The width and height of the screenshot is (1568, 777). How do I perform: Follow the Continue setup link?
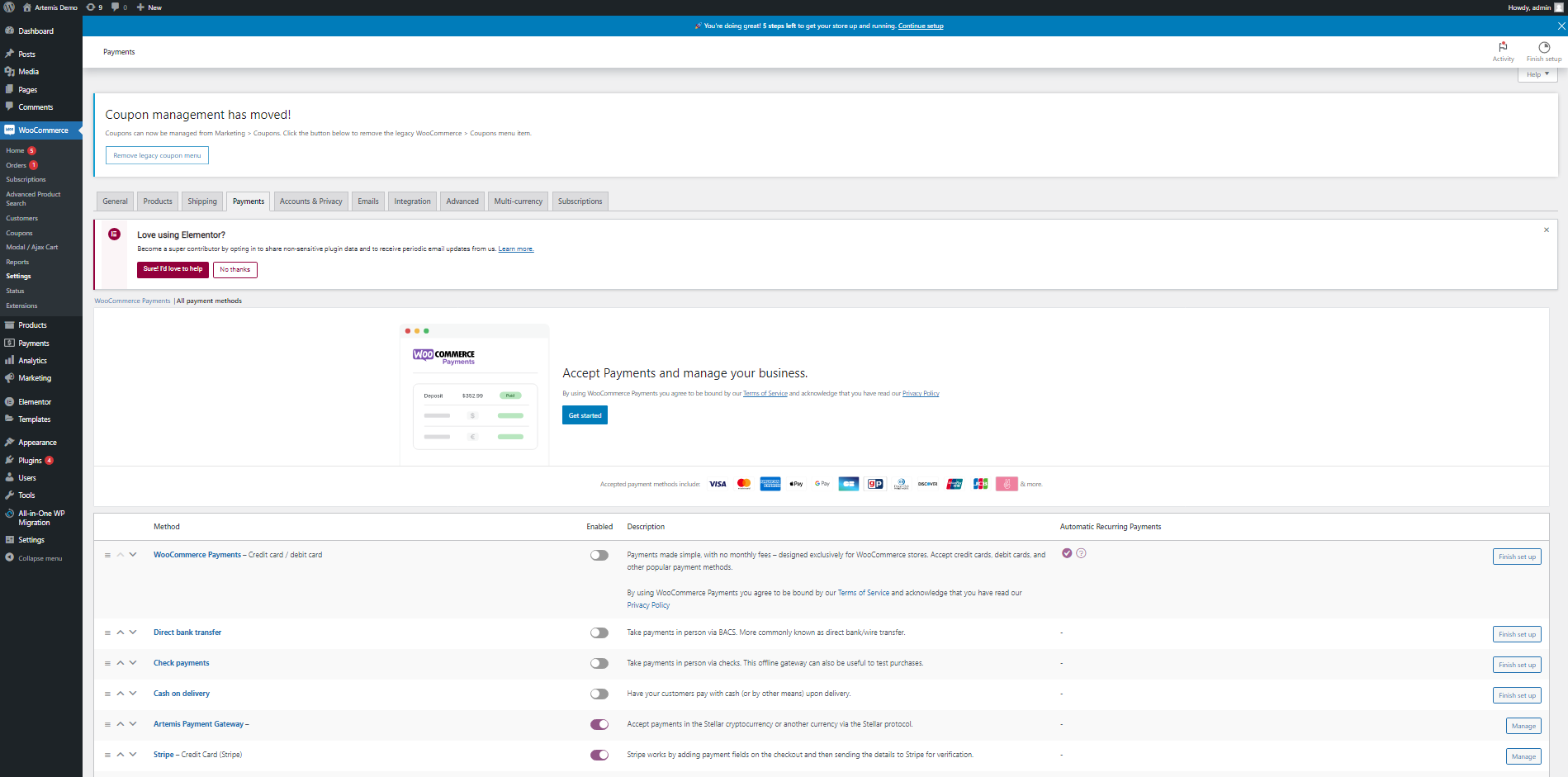pos(921,26)
